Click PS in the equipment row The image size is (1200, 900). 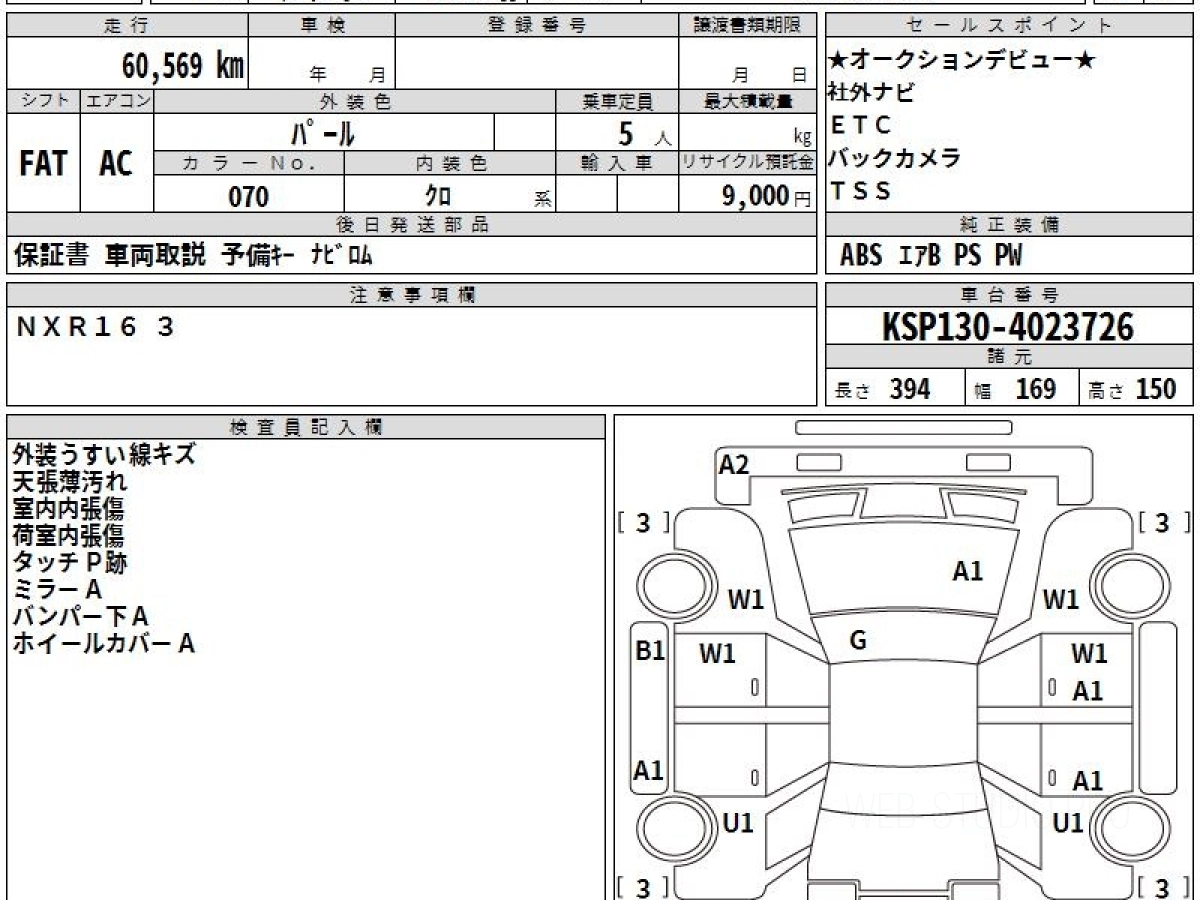pos(967,256)
